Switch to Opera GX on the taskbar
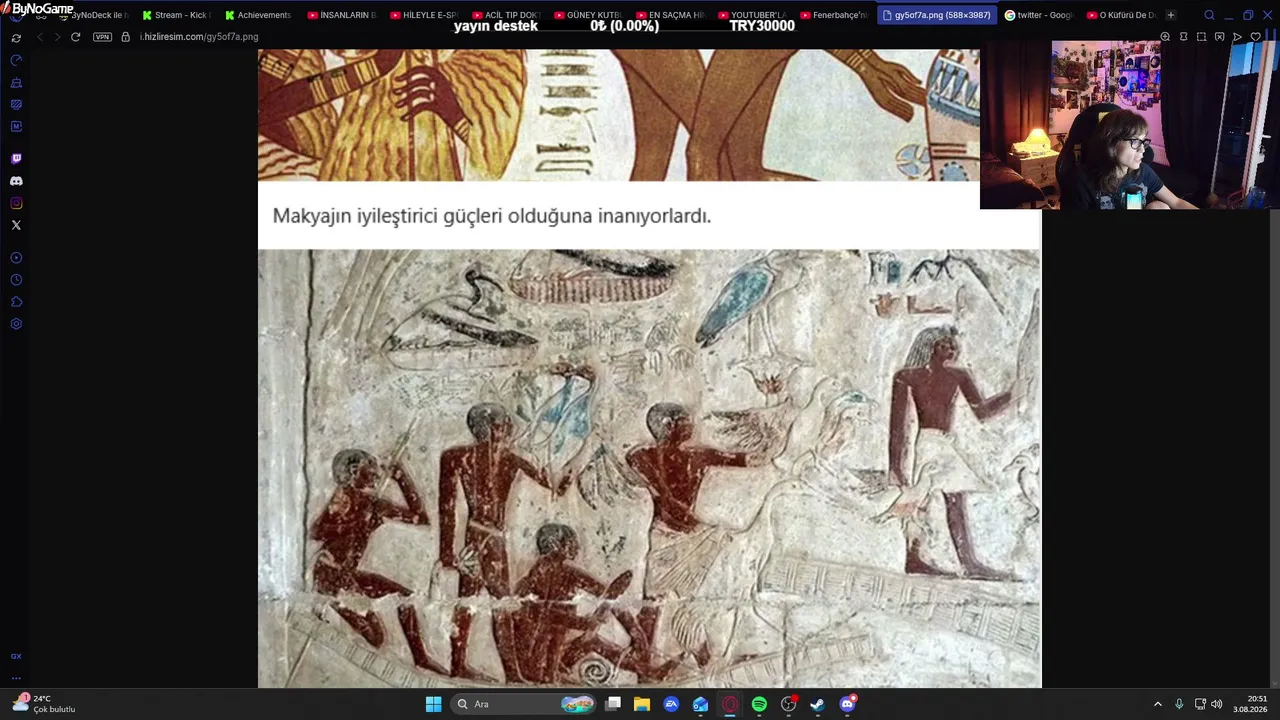The width and height of the screenshot is (1280, 720). pyautogui.click(x=730, y=704)
